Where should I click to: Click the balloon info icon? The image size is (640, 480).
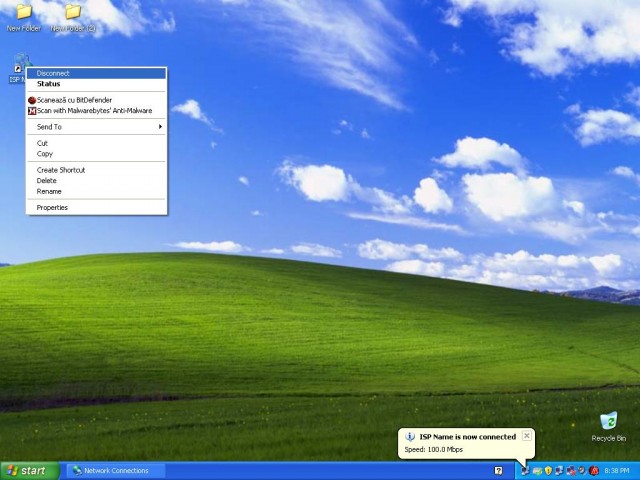(410, 437)
